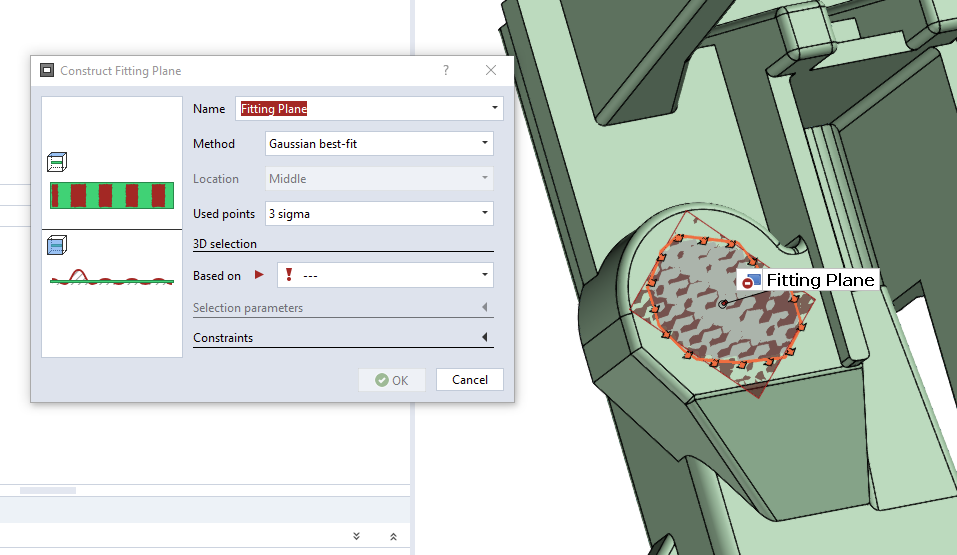Click the double chevron up icon
This screenshot has width=957, height=555.
393,537
